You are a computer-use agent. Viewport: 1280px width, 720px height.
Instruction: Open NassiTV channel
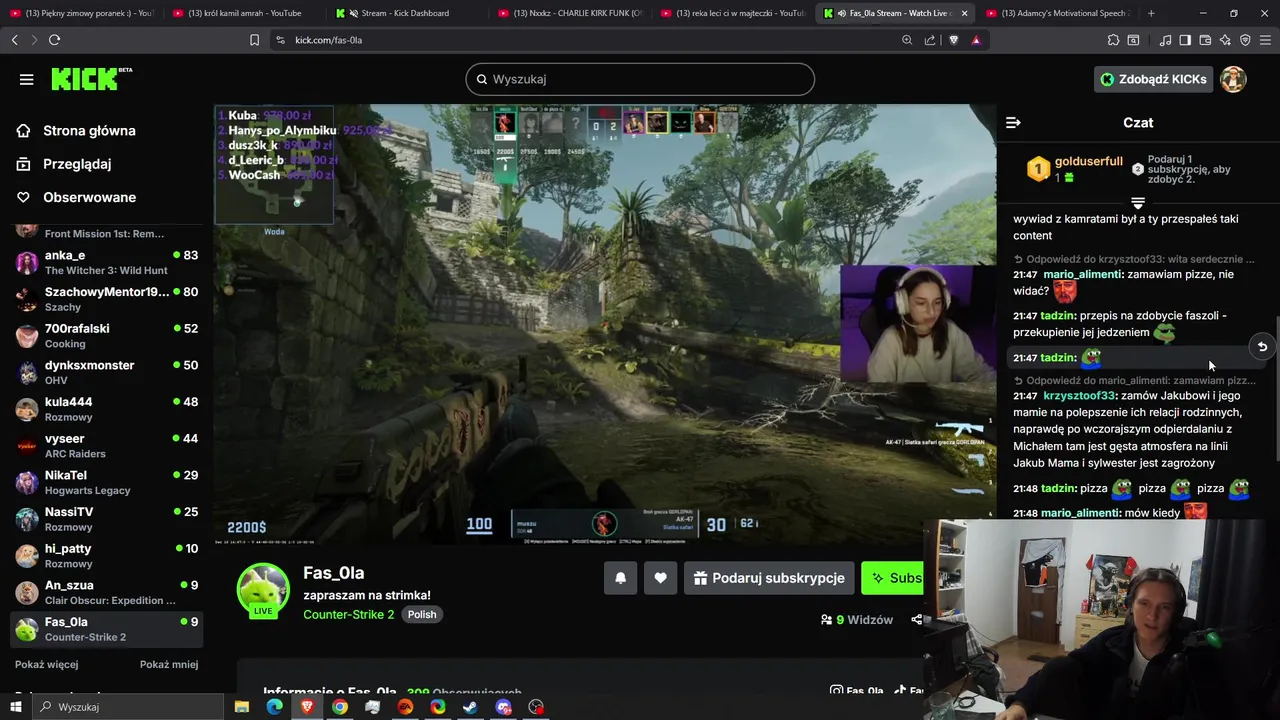point(107,519)
